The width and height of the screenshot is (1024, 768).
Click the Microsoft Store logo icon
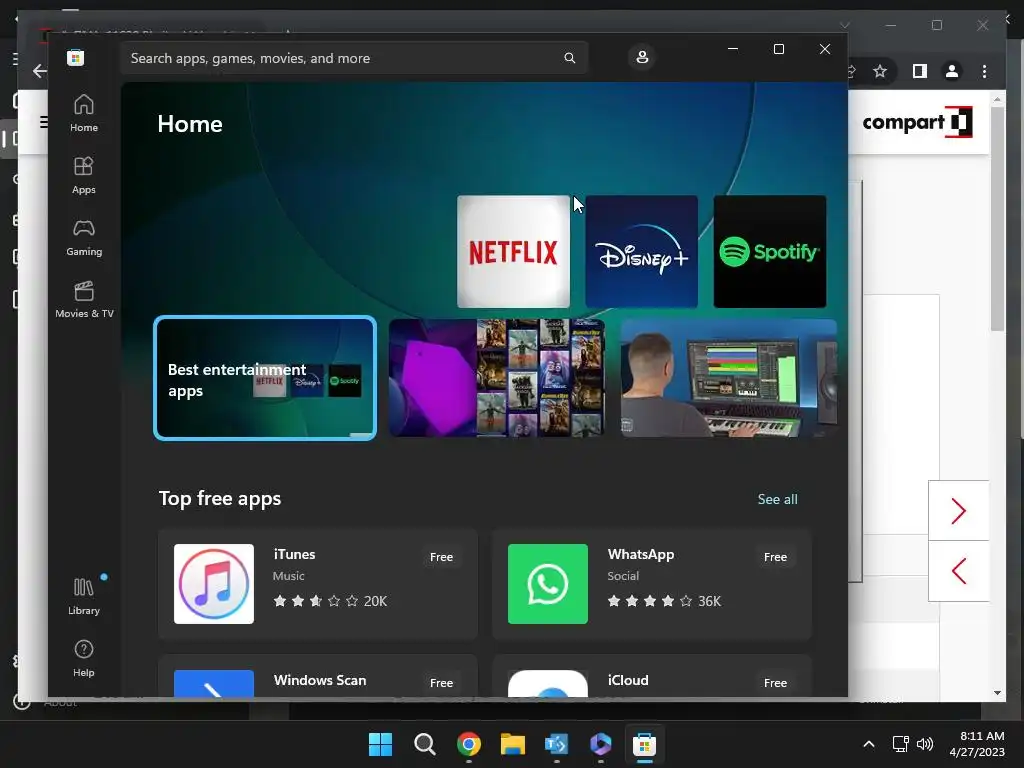click(75, 57)
